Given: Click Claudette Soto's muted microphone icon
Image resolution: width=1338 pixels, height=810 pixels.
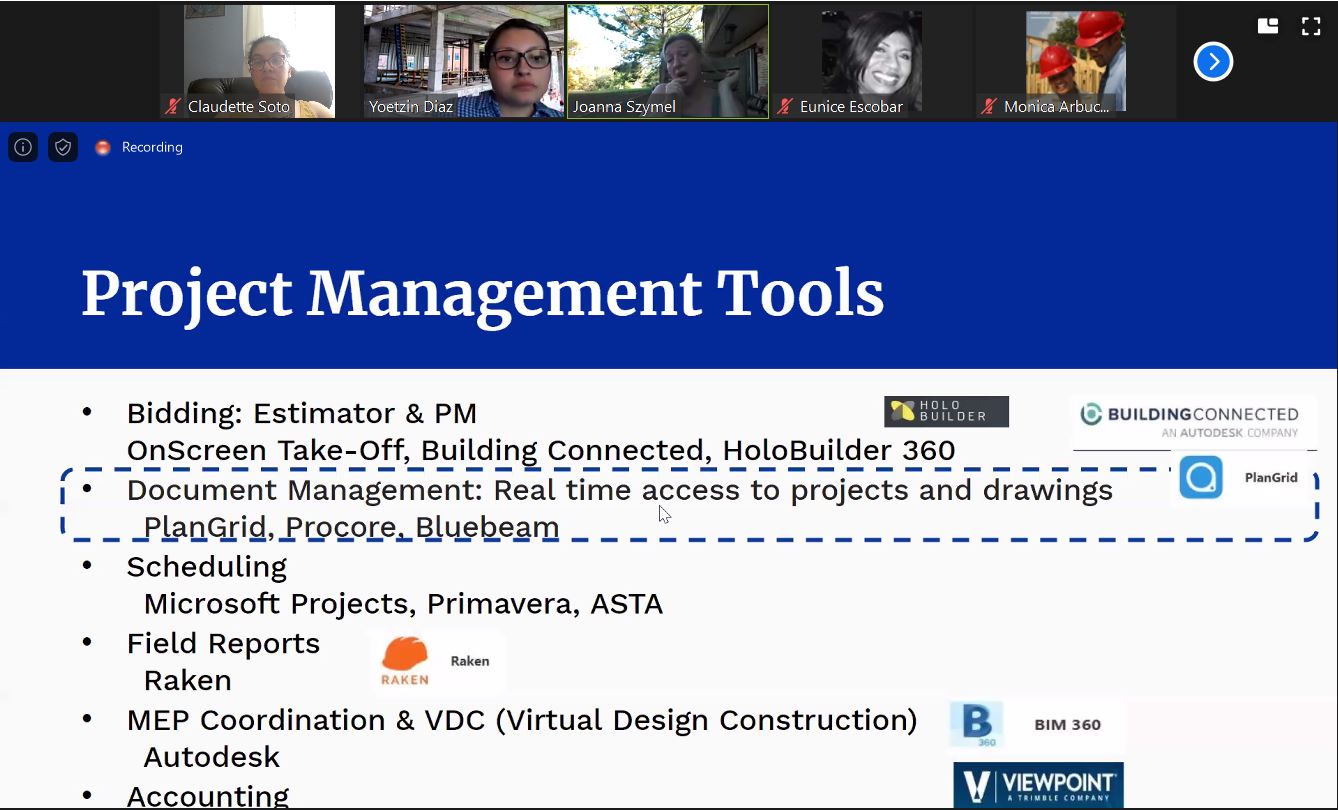Looking at the screenshot, I should point(174,106).
